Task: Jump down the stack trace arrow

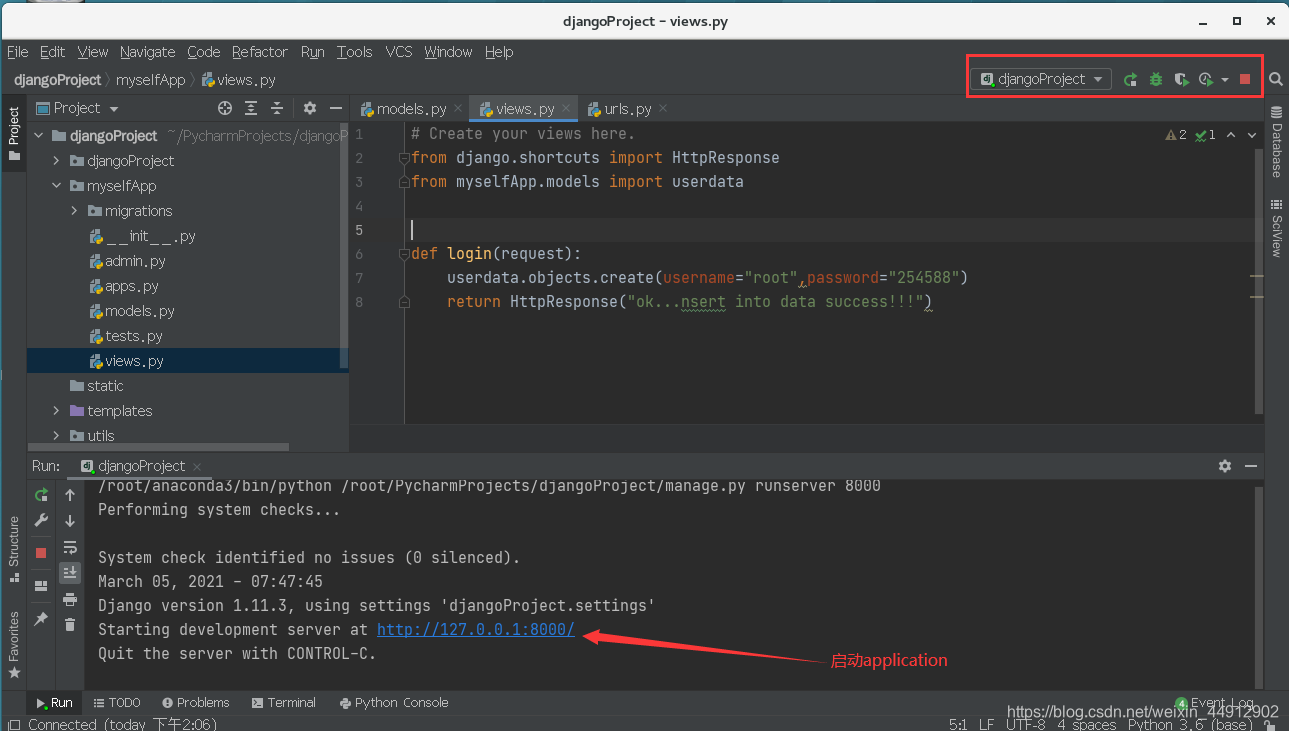Action: (x=70, y=521)
